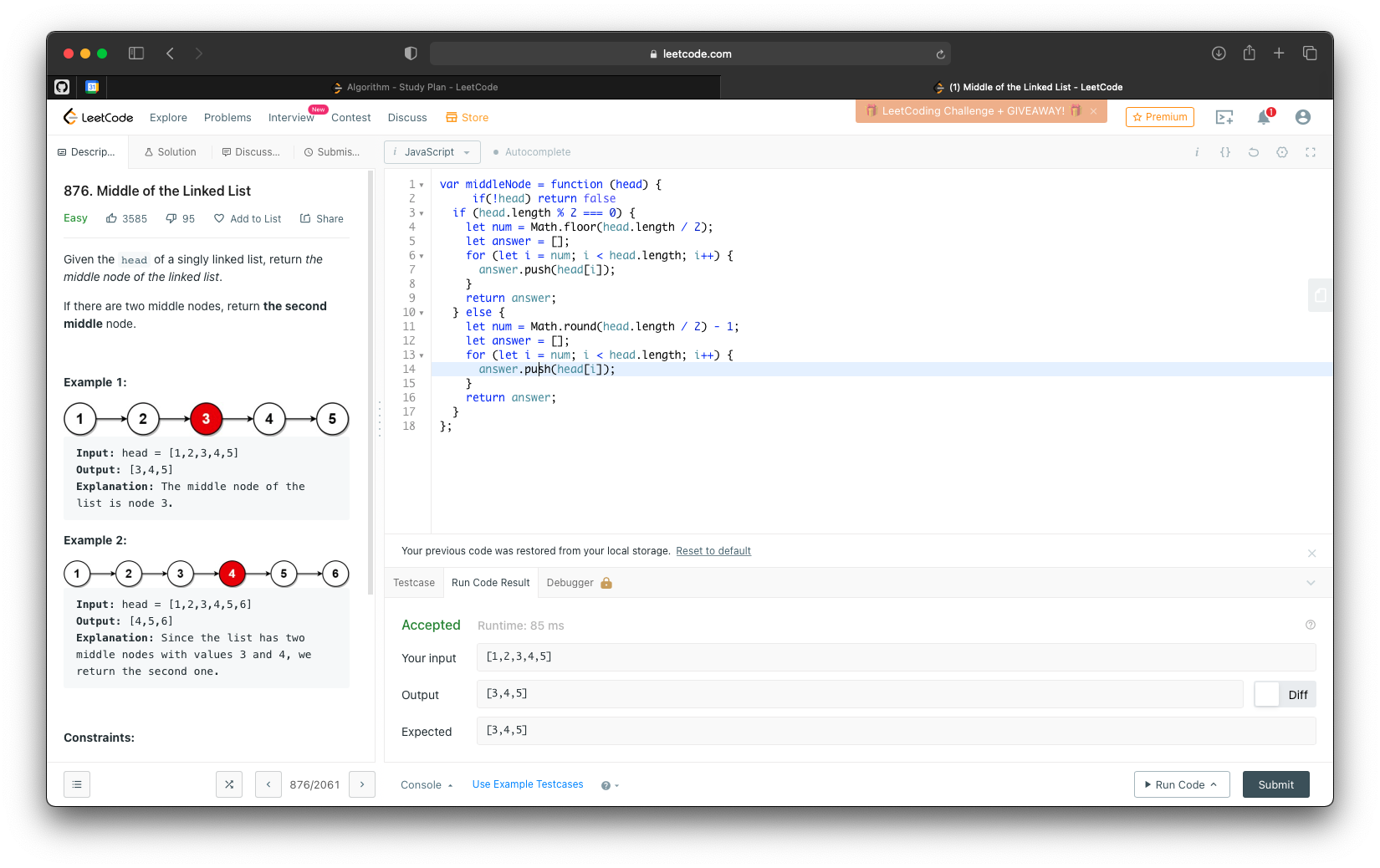Select the Testcase tab
This screenshot has width=1380, height=868.
(414, 583)
